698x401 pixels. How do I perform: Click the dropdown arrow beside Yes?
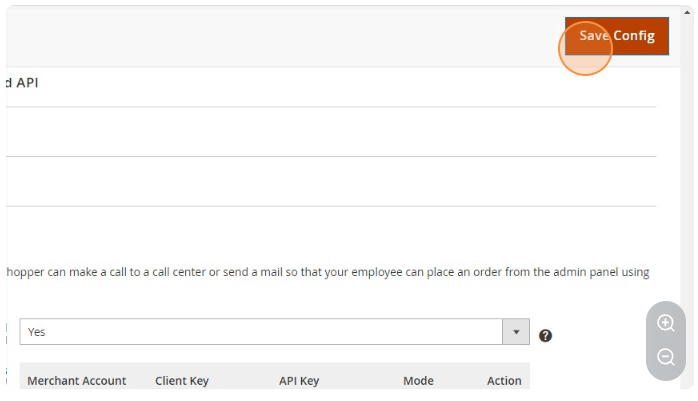click(x=516, y=332)
